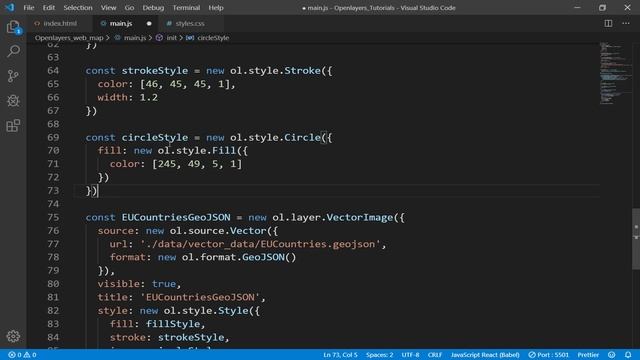
Task: Open the notifications bell in status bar
Action: 628,355
